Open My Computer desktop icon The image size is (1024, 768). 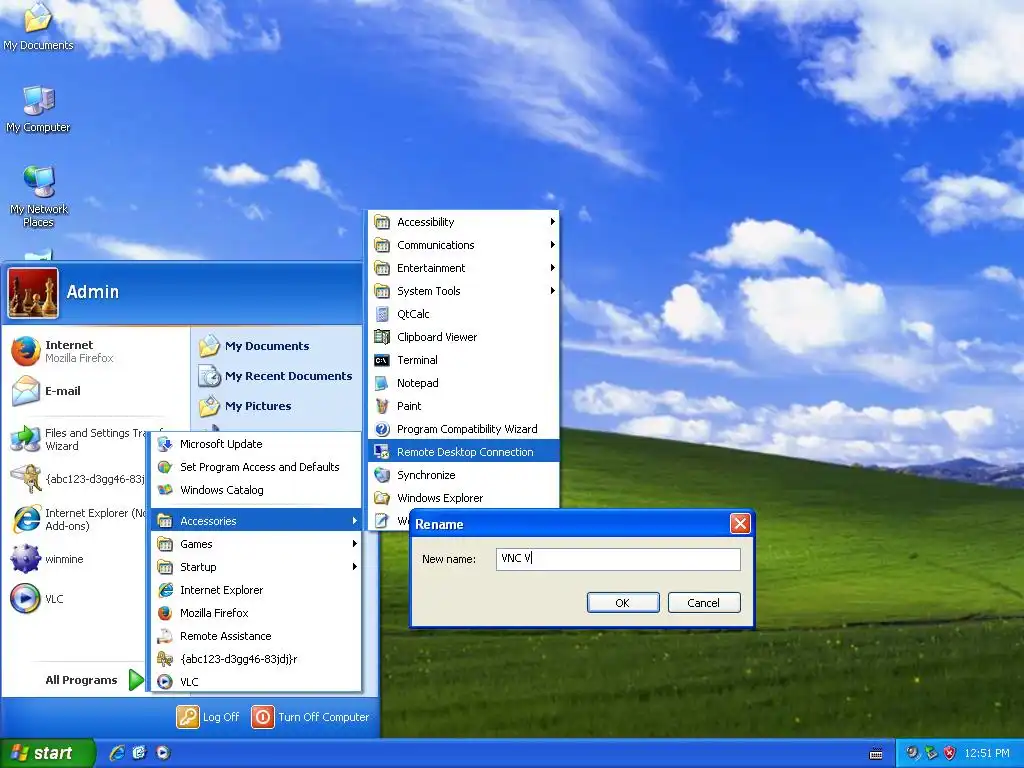38,108
